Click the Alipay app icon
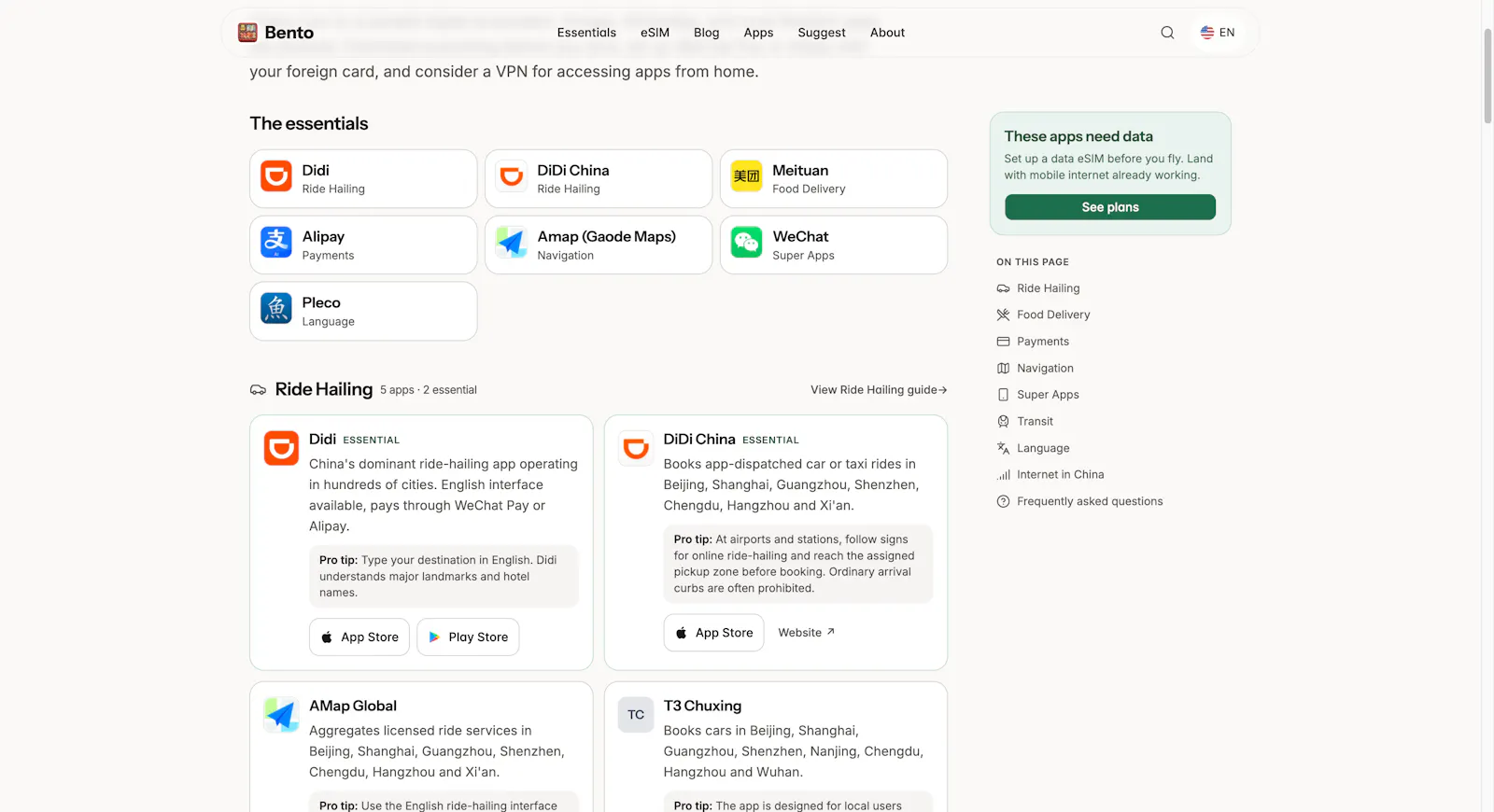Screen dimensions: 1494x812 point(276,242)
